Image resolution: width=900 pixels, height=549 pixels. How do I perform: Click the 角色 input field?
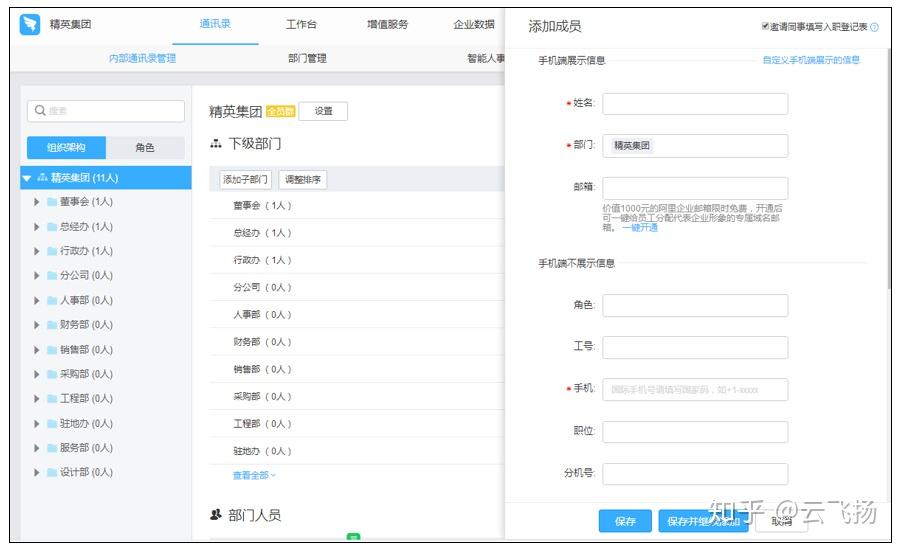[x=695, y=306]
